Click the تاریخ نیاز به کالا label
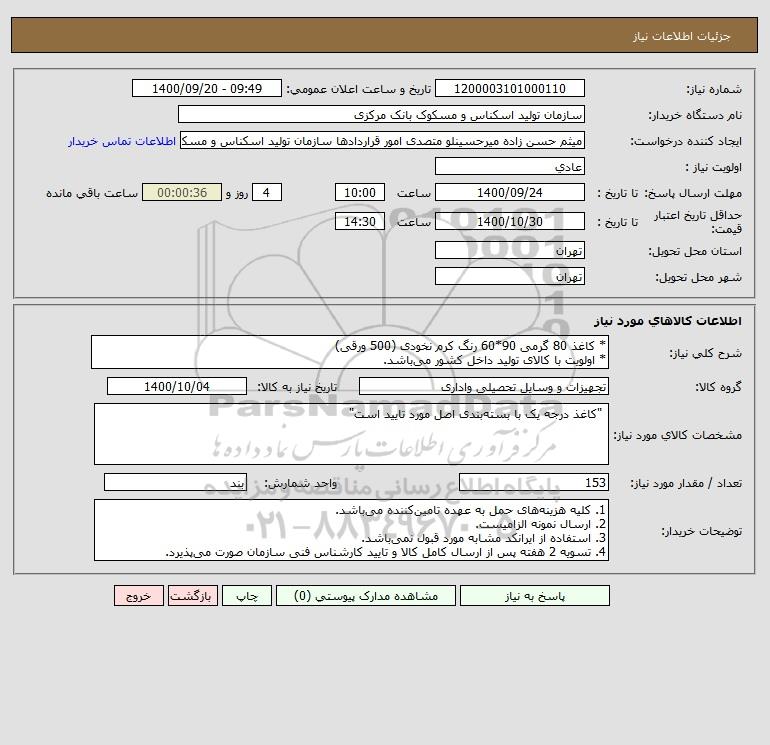 (x=298, y=387)
